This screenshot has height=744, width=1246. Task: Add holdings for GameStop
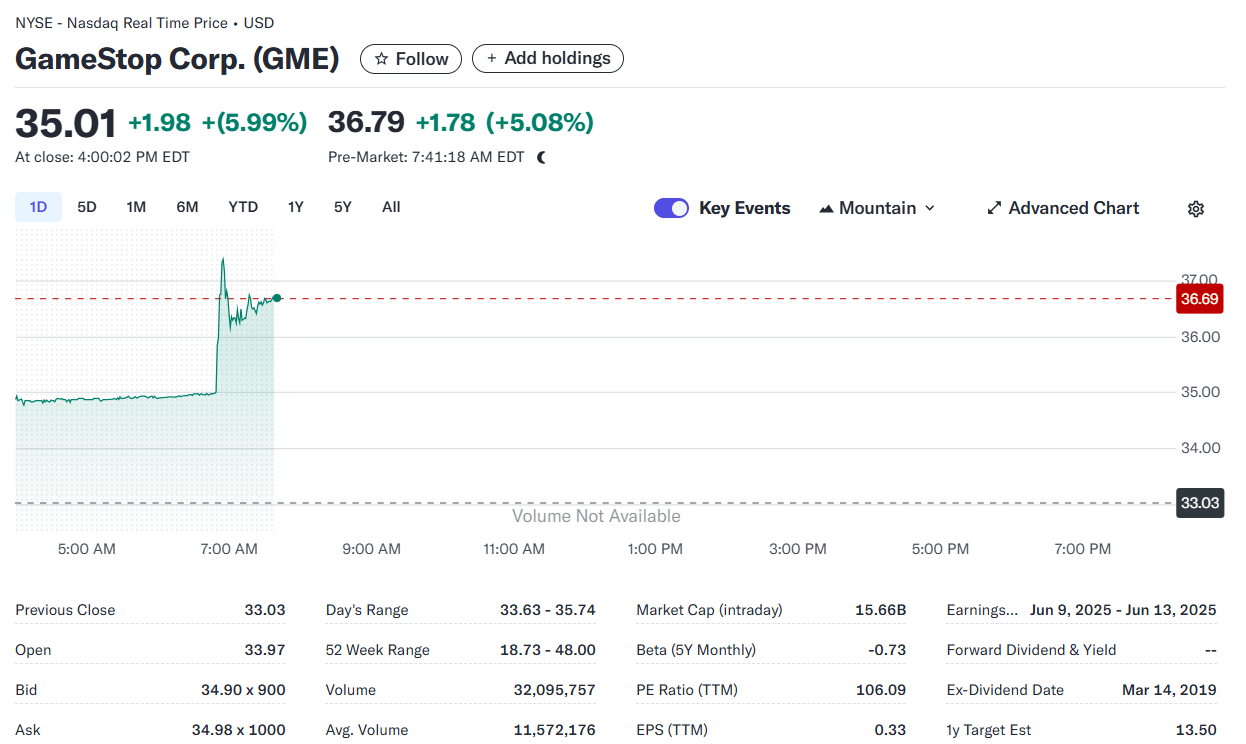click(x=548, y=59)
